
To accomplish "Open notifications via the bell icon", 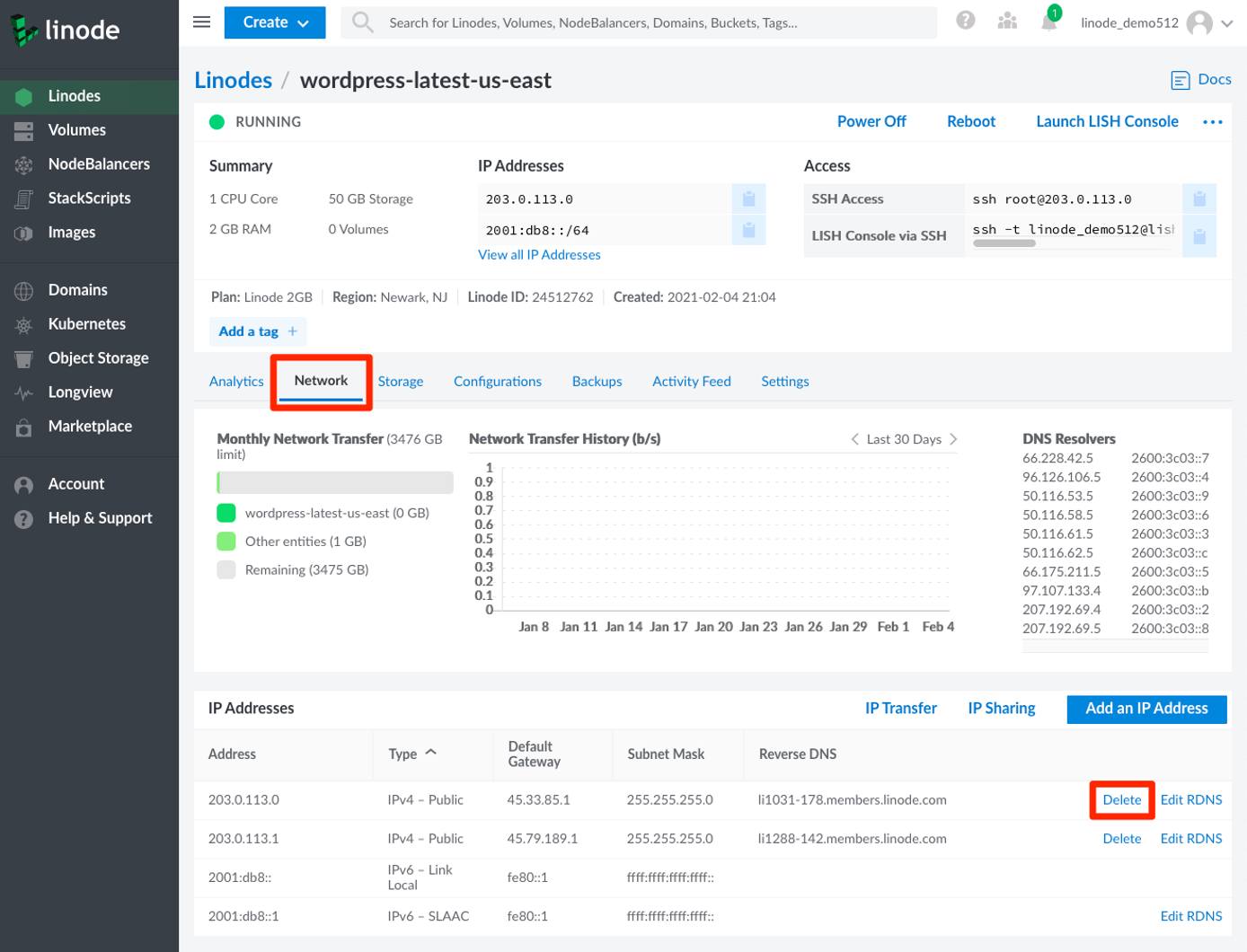I will [1048, 22].
